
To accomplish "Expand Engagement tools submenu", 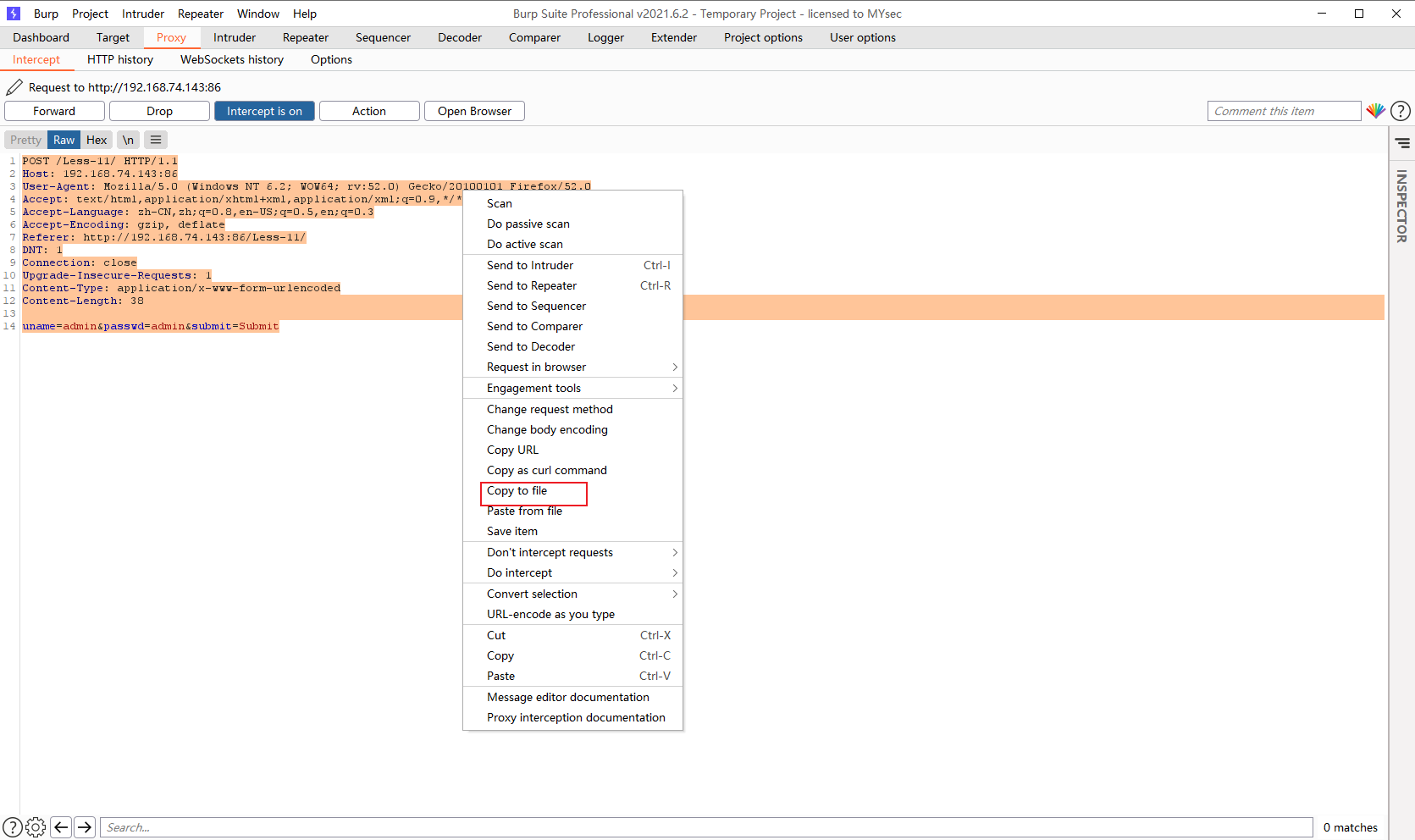I will (572, 388).
